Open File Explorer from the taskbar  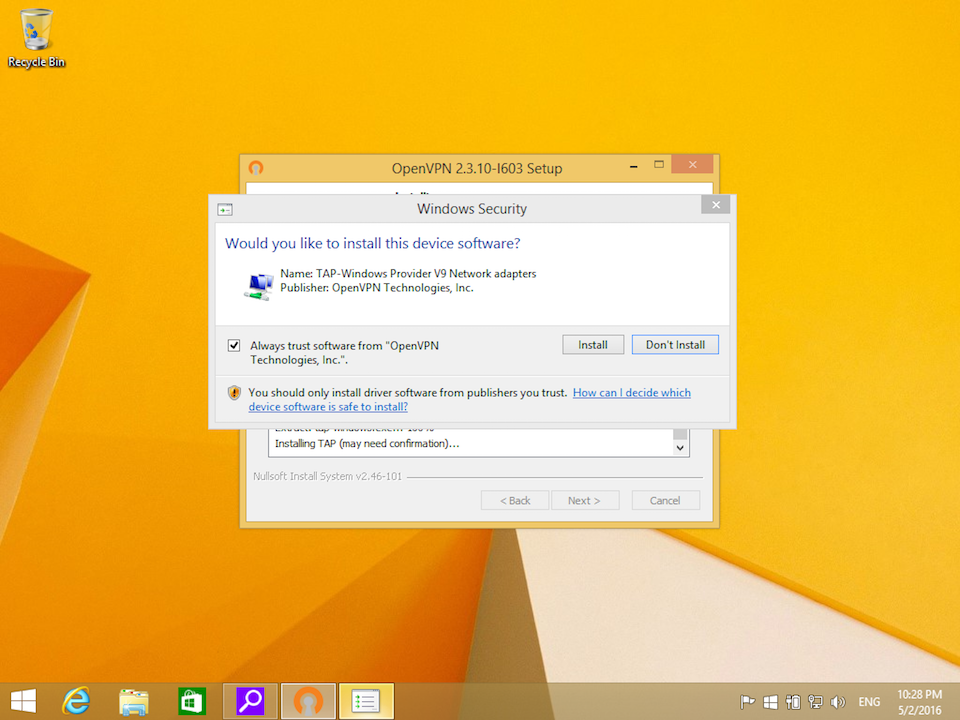click(133, 702)
